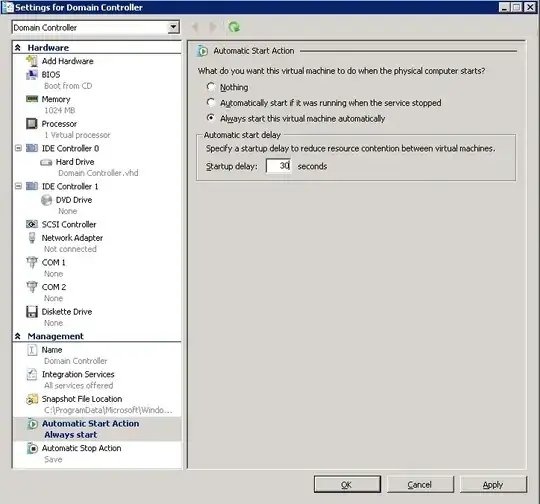Image resolution: width=540 pixels, height=504 pixels.
Task: Click the forward arrow toolbar icon
Action: (x=213, y=27)
